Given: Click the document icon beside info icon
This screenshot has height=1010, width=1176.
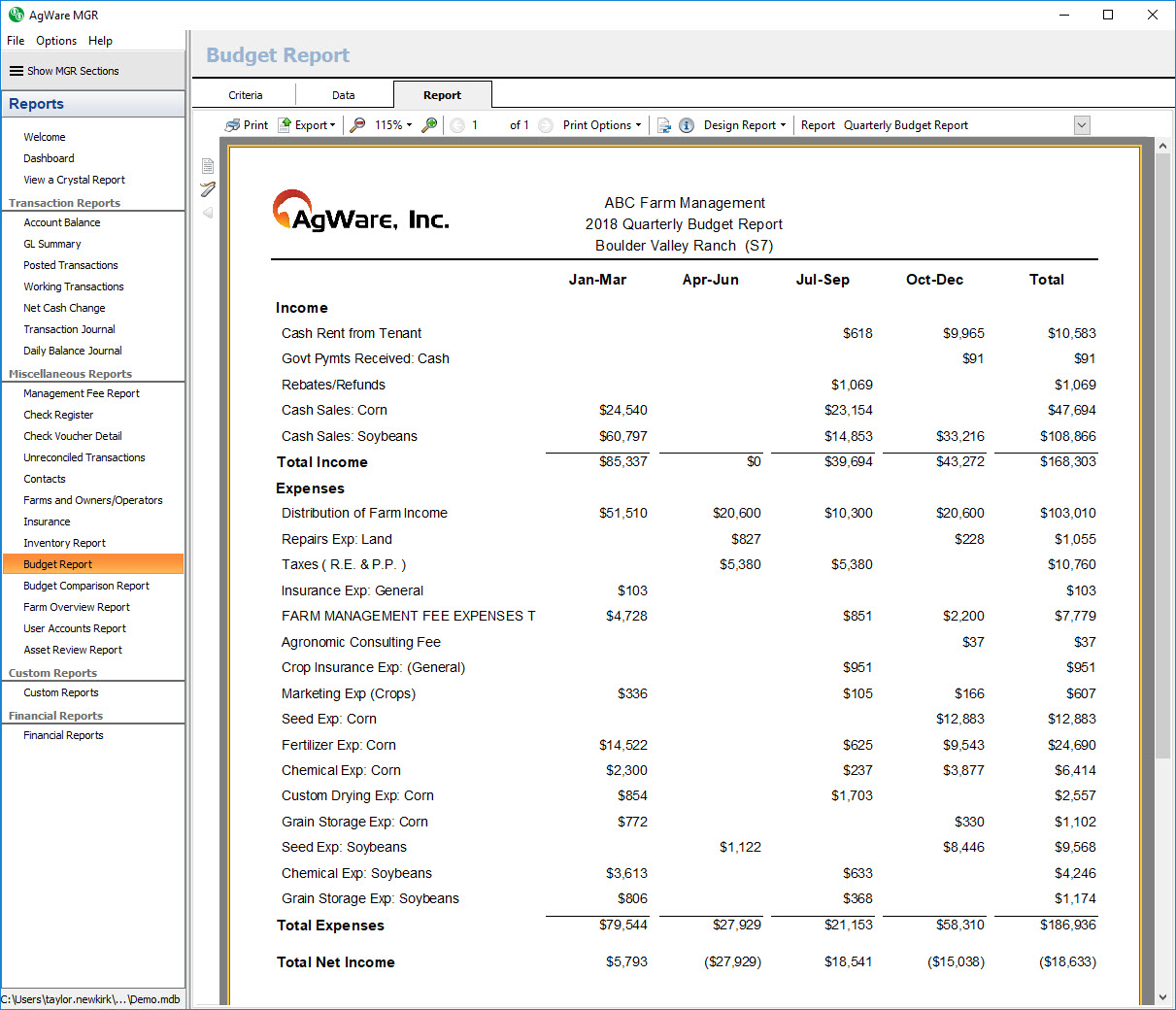Looking at the screenshot, I should pyautogui.click(x=664, y=125).
